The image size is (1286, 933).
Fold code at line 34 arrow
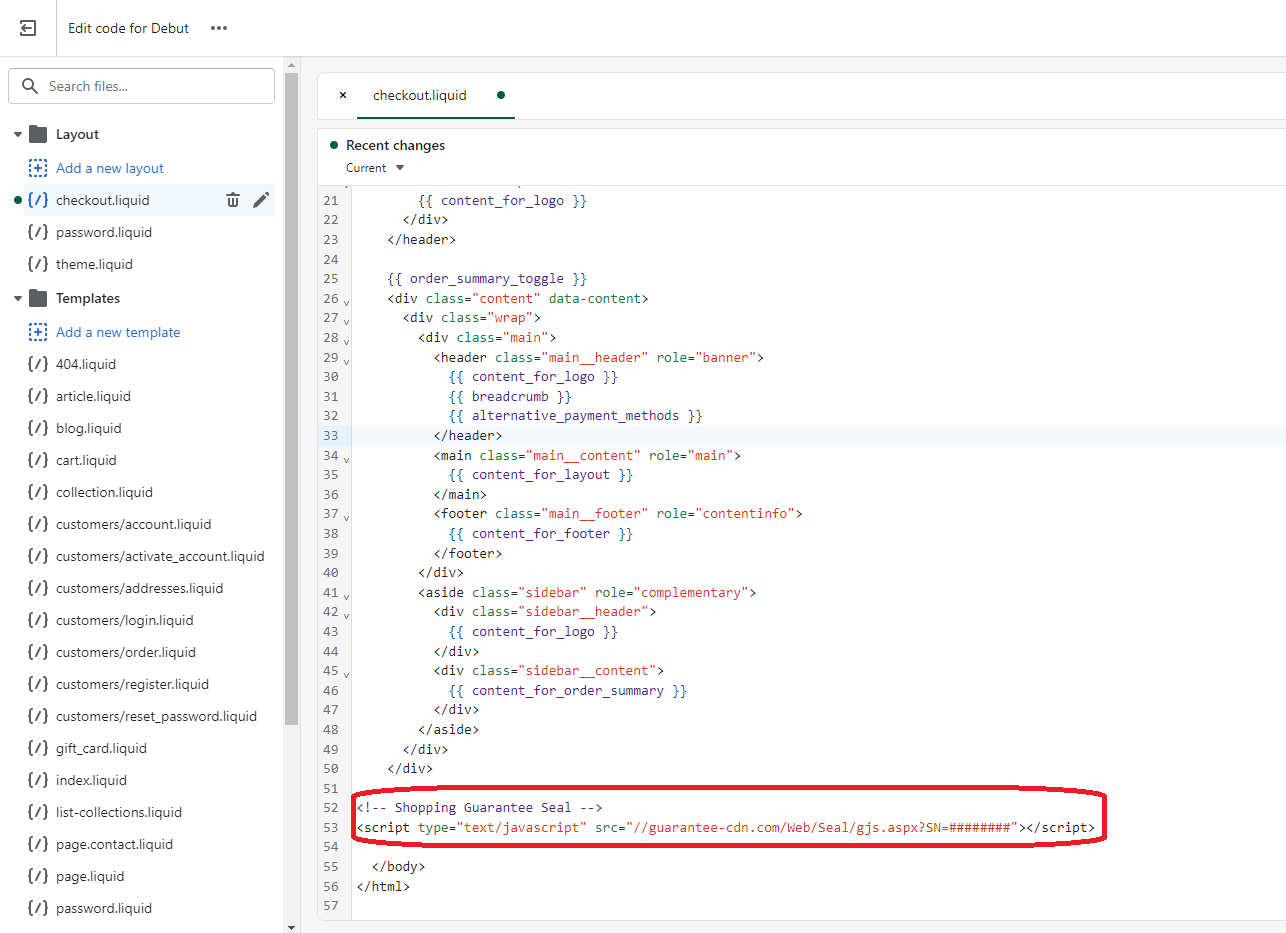[x=346, y=458]
